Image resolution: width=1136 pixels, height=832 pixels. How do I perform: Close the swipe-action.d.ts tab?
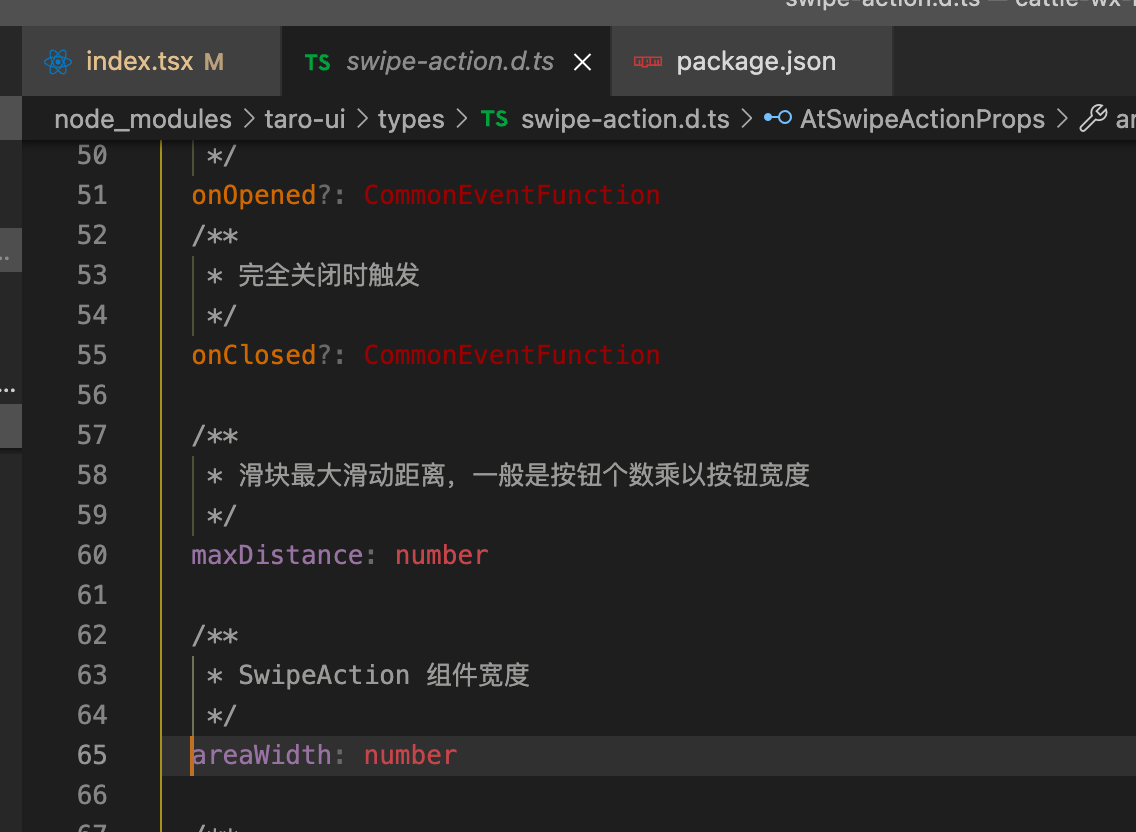click(582, 62)
